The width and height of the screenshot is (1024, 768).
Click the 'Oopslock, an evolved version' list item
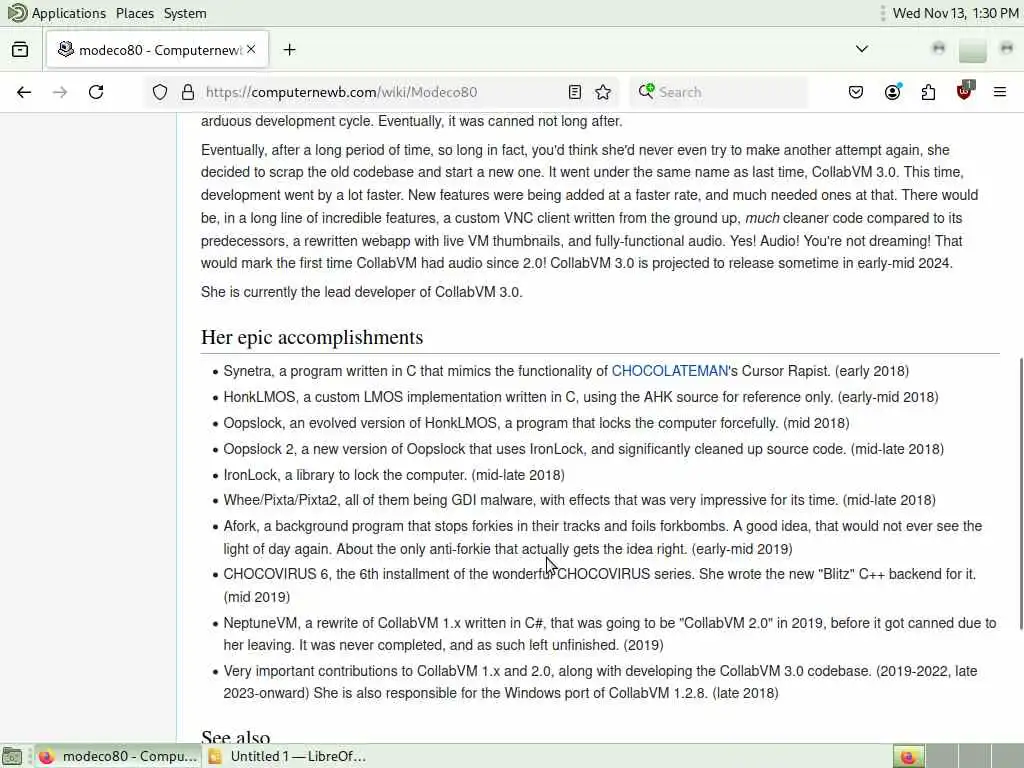click(536, 423)
